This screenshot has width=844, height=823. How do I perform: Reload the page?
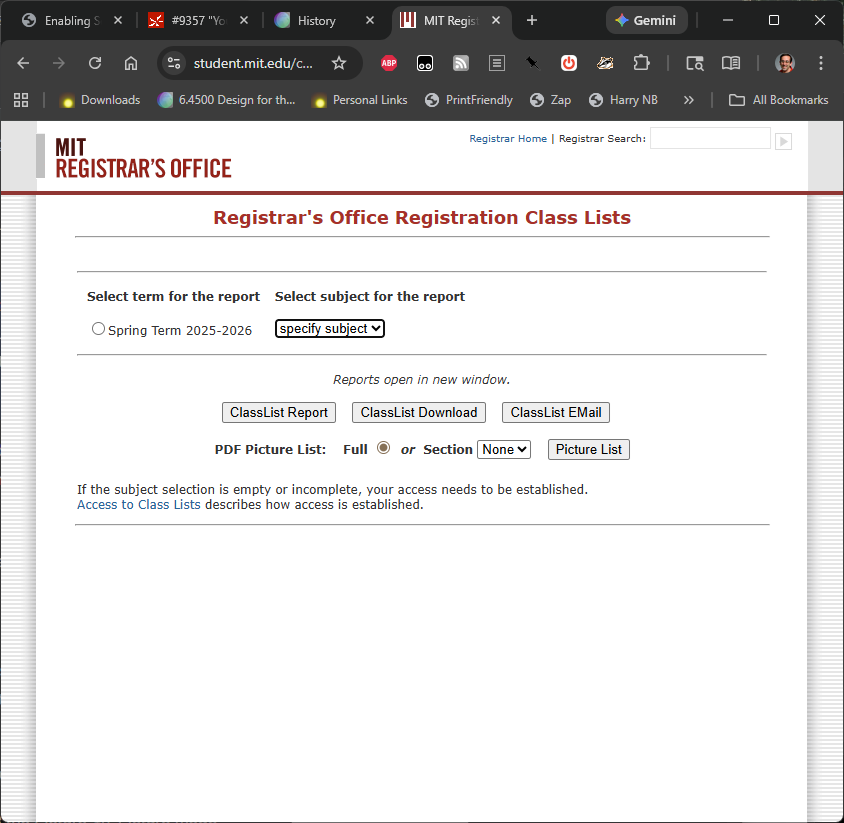[x=95, y=63]
